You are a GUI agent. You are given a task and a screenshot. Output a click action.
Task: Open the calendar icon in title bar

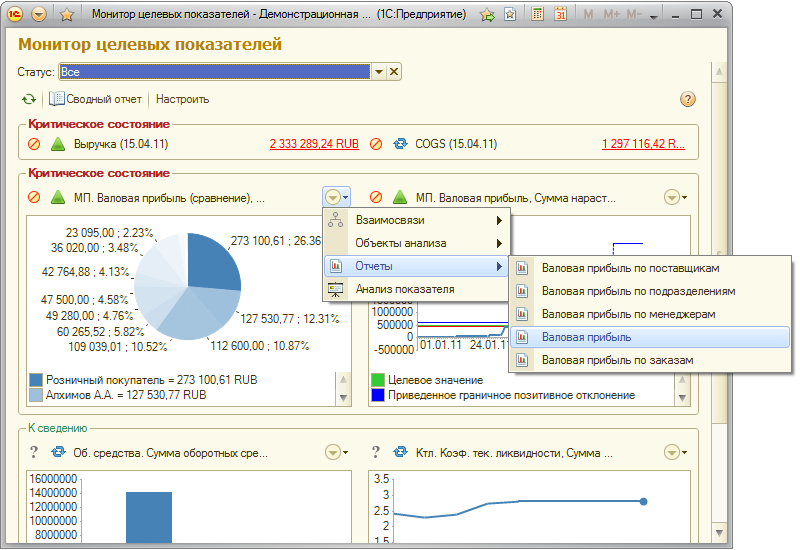pos(560,14)
